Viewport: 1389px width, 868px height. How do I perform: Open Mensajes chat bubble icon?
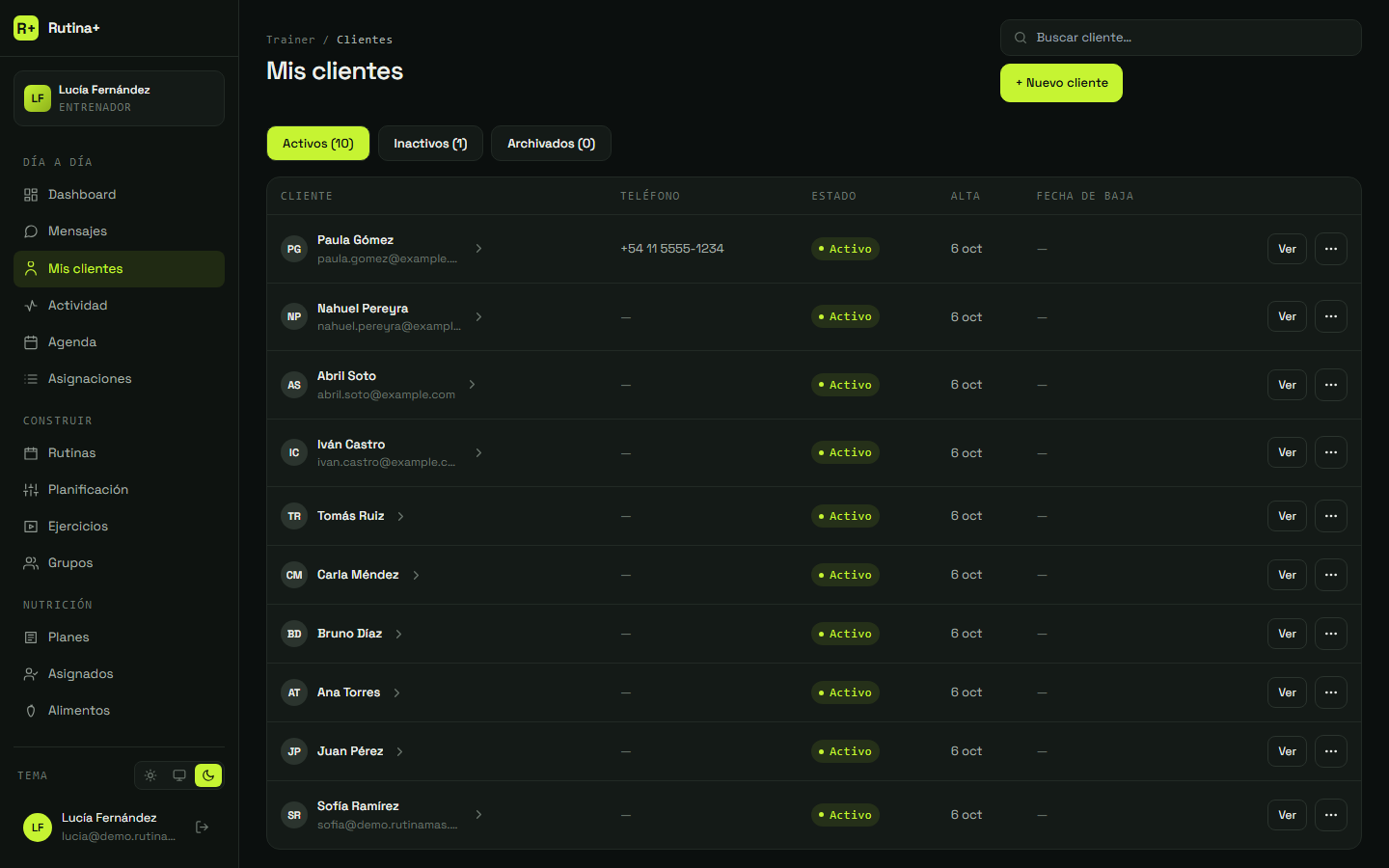tap(31, 231)
